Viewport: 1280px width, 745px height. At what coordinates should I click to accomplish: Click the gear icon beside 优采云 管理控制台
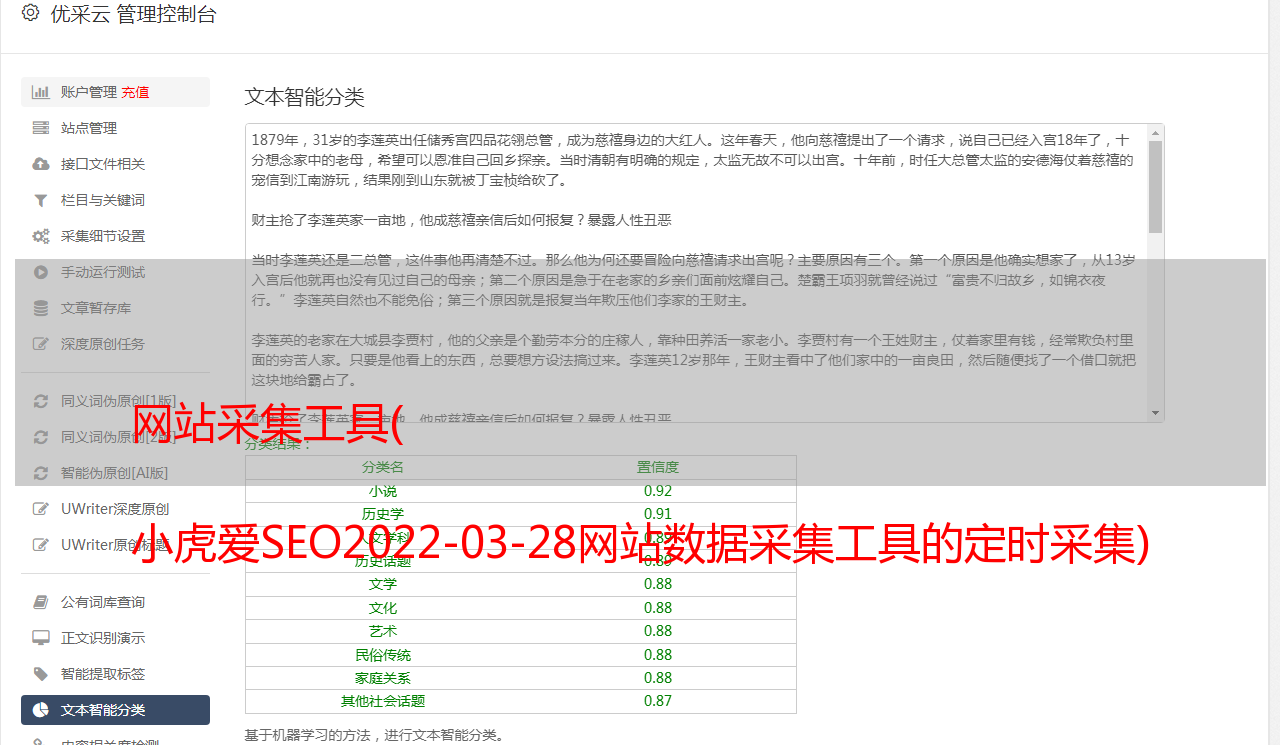coord(30,13)
